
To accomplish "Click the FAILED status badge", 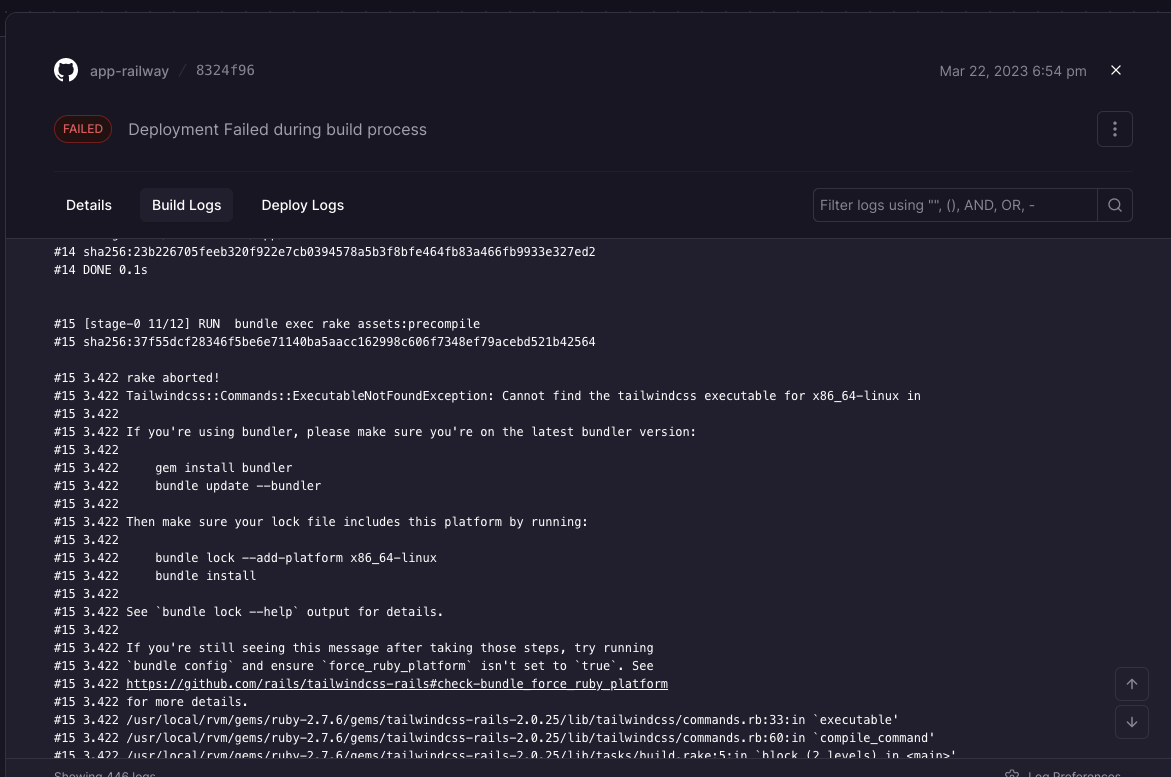I will 83,129.
